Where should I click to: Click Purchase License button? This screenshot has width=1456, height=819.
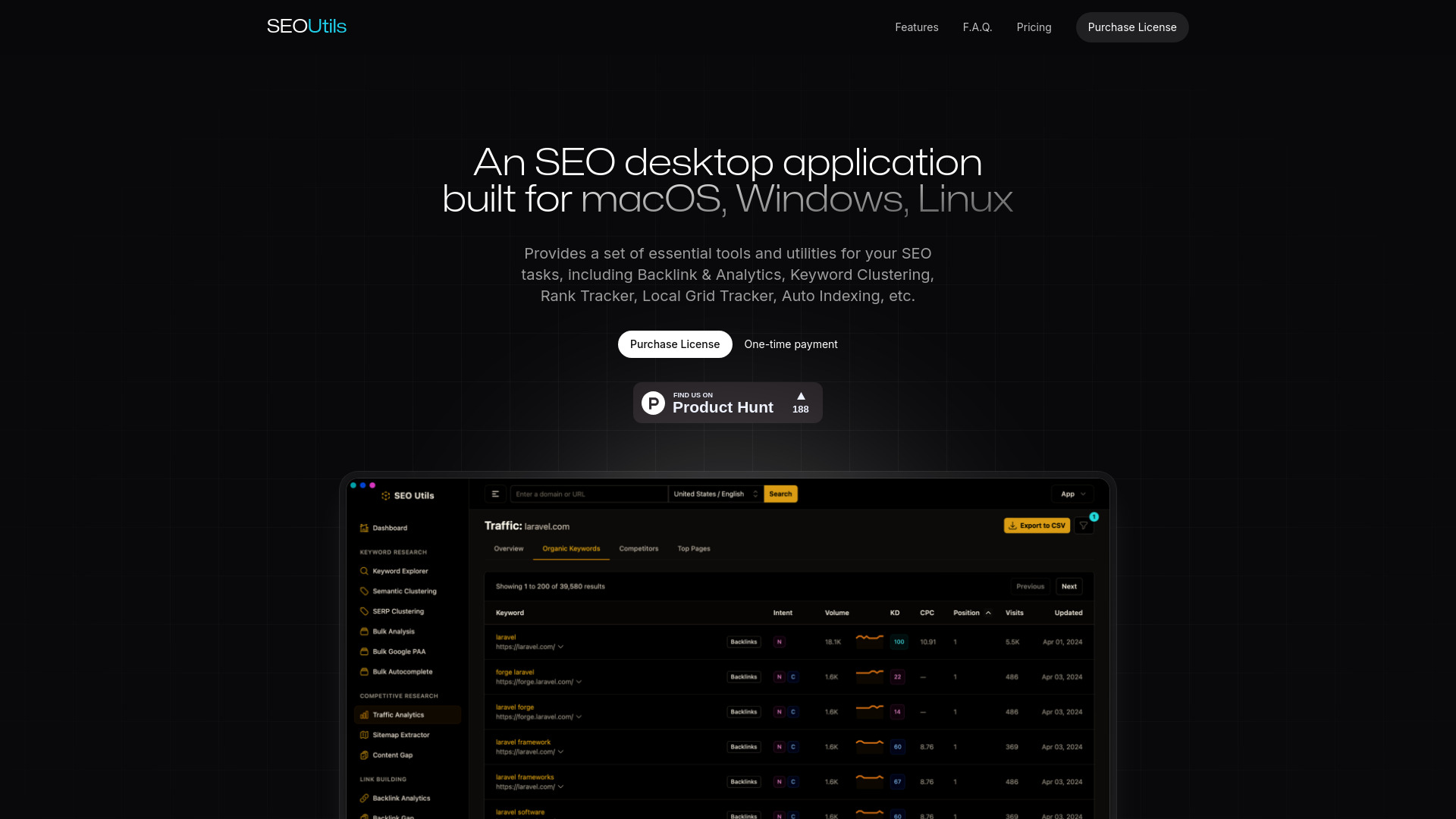click(x=1132, y=27)
